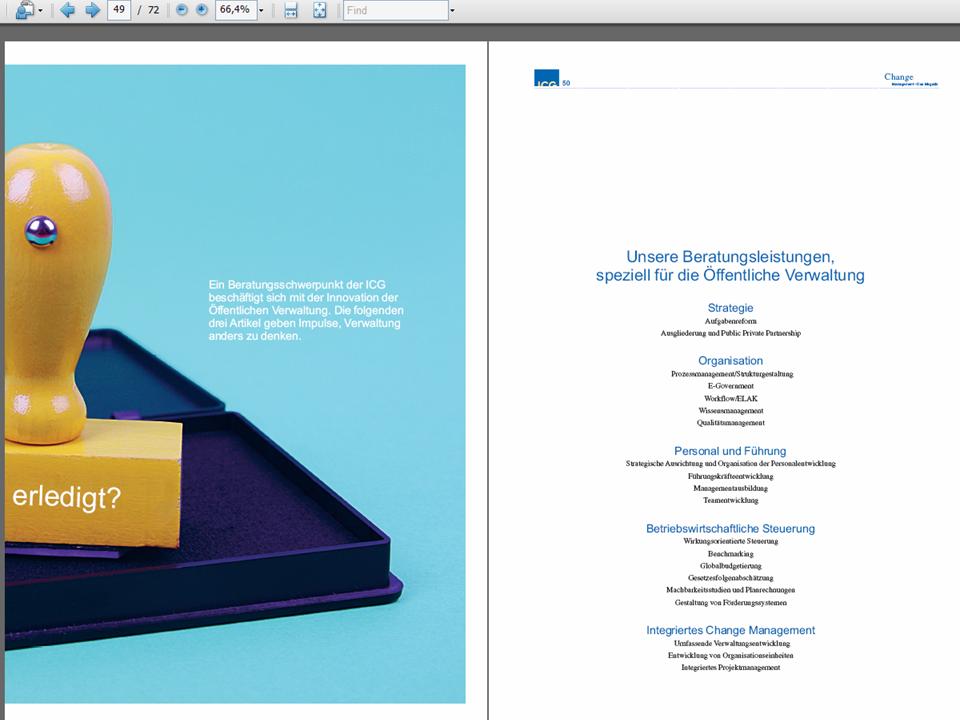Click the collaborate icon at toolbar start

click(x=24, y=10)
